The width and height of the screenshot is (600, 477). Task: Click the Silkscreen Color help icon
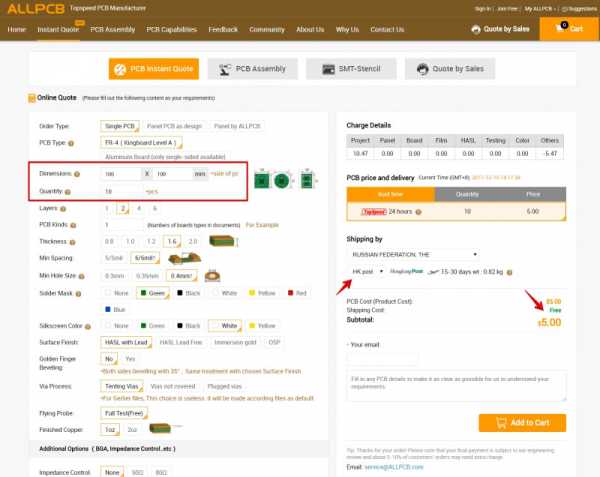(x=88, y=327)
